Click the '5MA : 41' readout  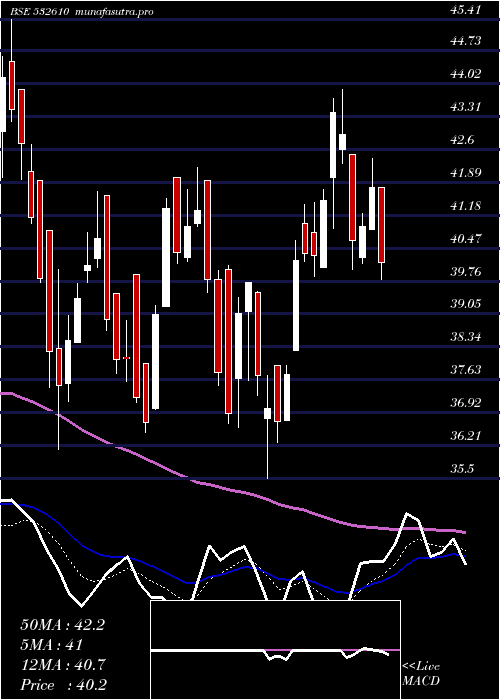pos(52,645)
